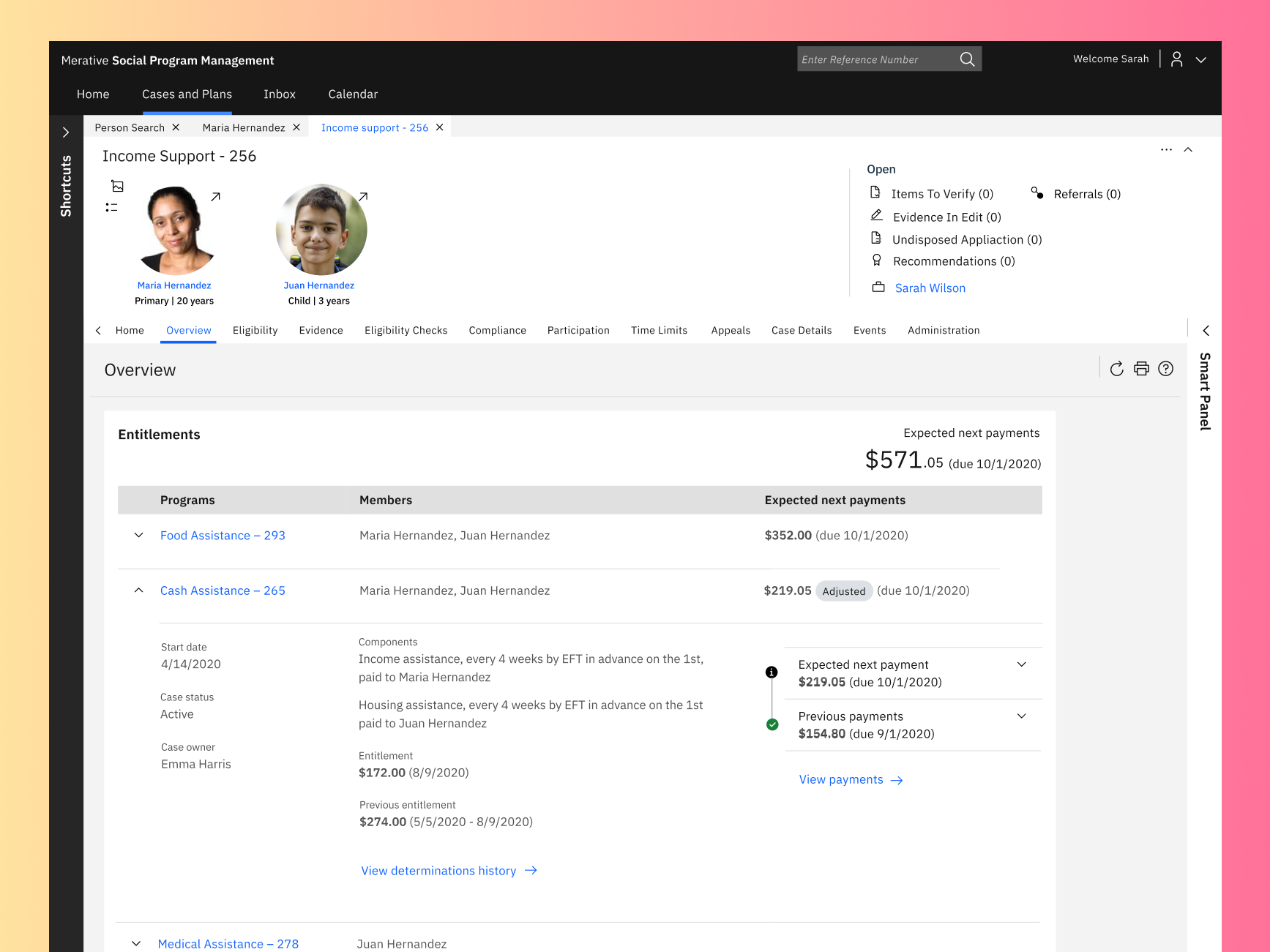Collapse the Cash Assistance – 265 row
This screenshot has height=952, width=1270.
pos(138,591)
